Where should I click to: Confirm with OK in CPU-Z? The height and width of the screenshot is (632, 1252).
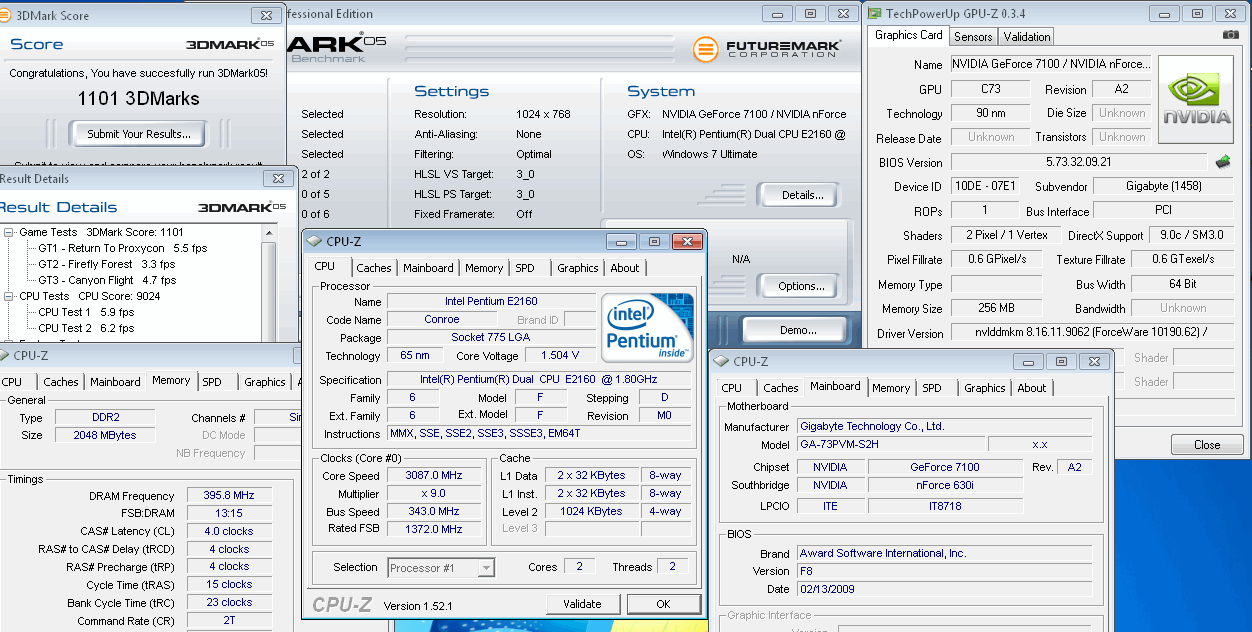point(663,604)
